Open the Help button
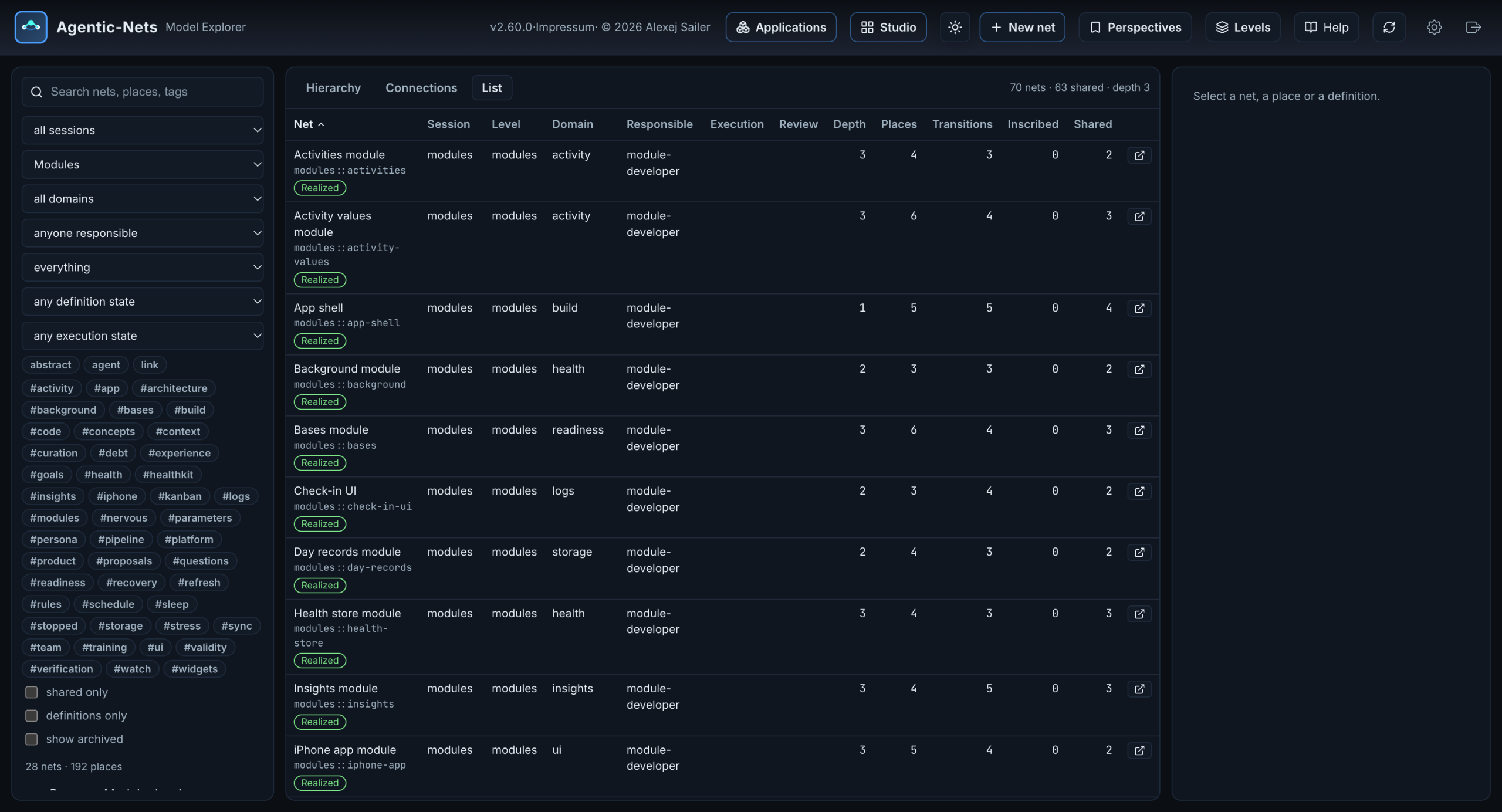Viewport: 1502px width, 812px height. pos(1326,27)
